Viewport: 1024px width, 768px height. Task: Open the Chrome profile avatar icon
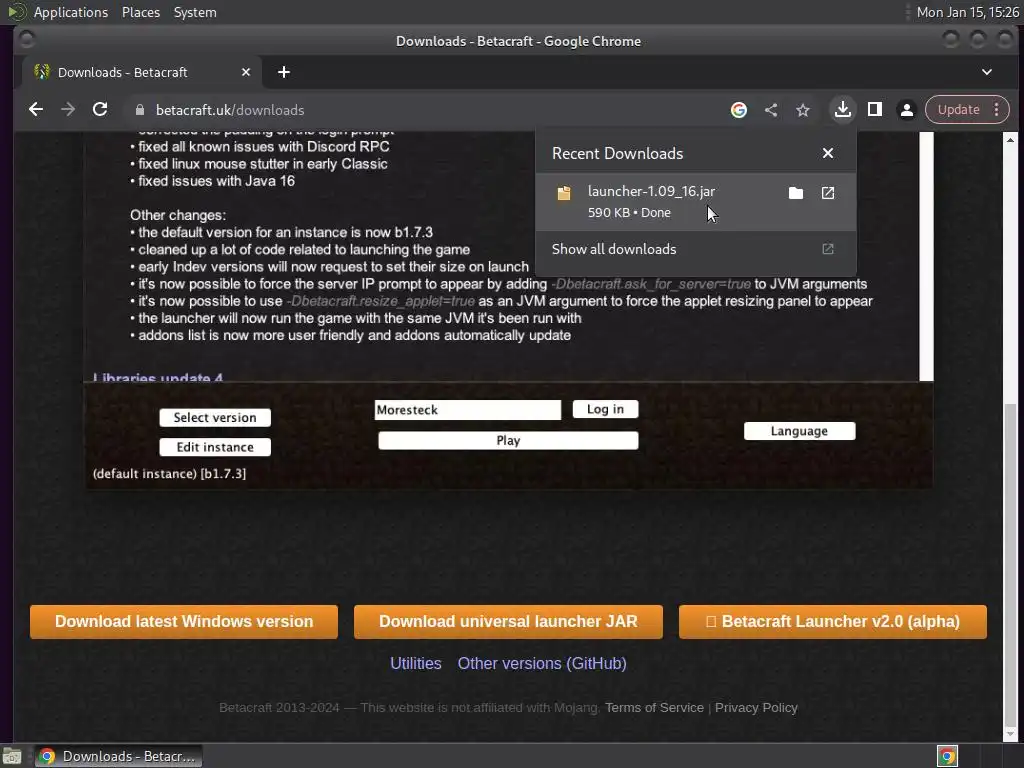point(906,110)
